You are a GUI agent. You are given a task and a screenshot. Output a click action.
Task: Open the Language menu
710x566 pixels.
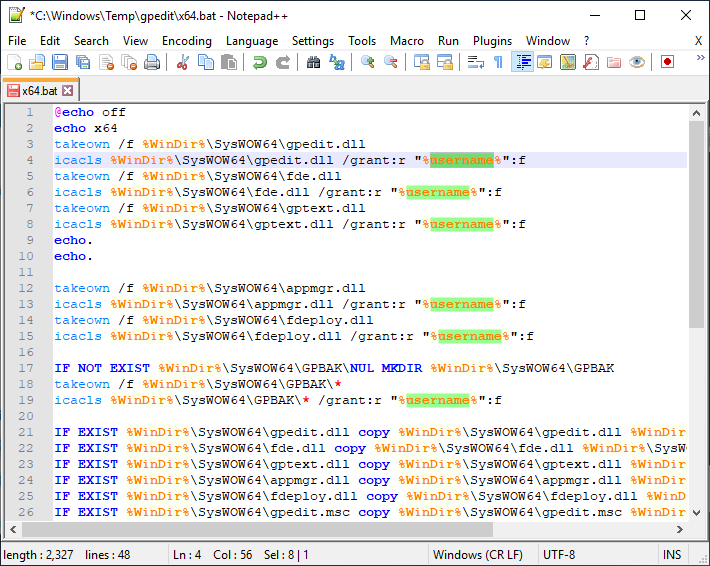click(x=252, y=41)
